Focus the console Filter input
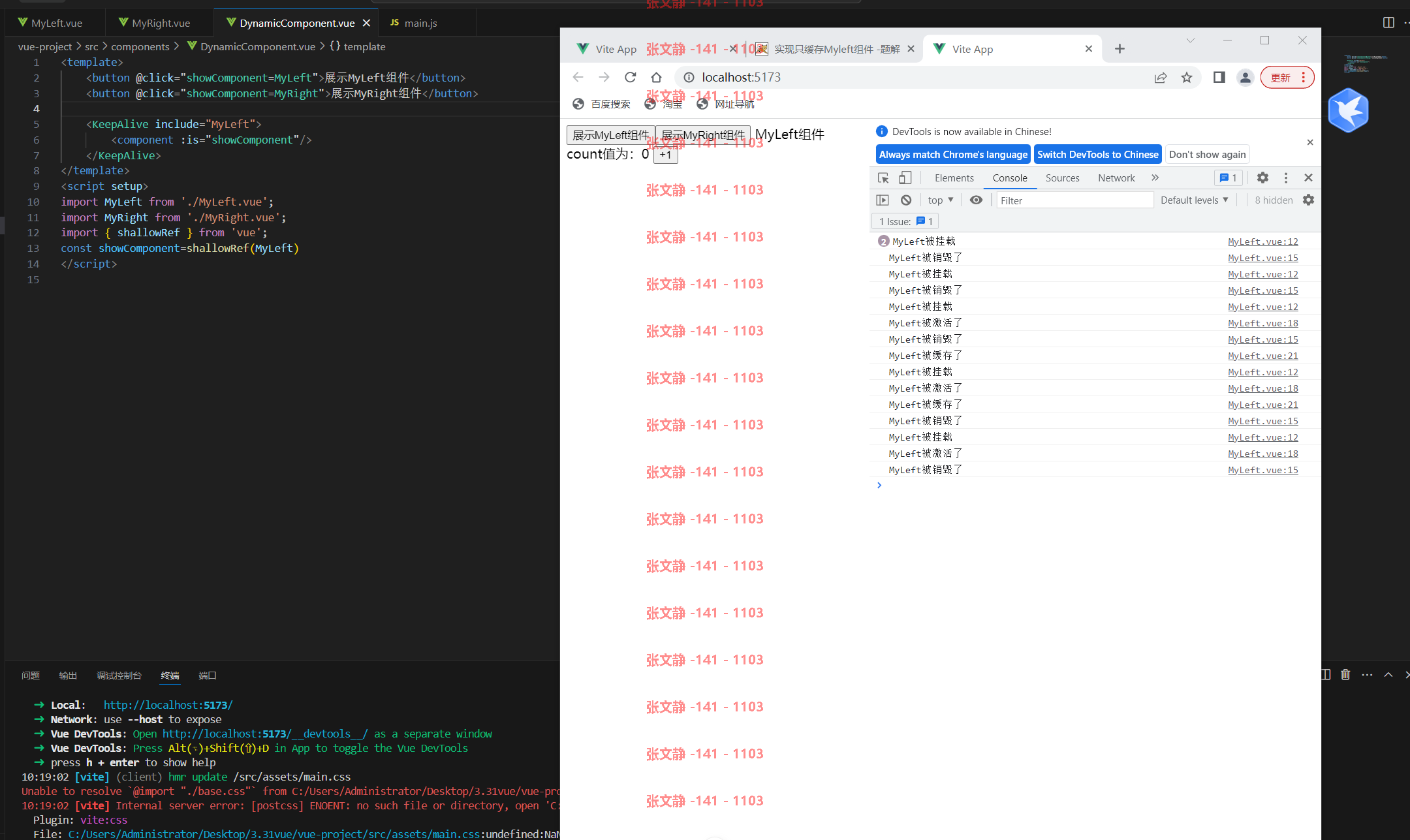 point(1074,200)
